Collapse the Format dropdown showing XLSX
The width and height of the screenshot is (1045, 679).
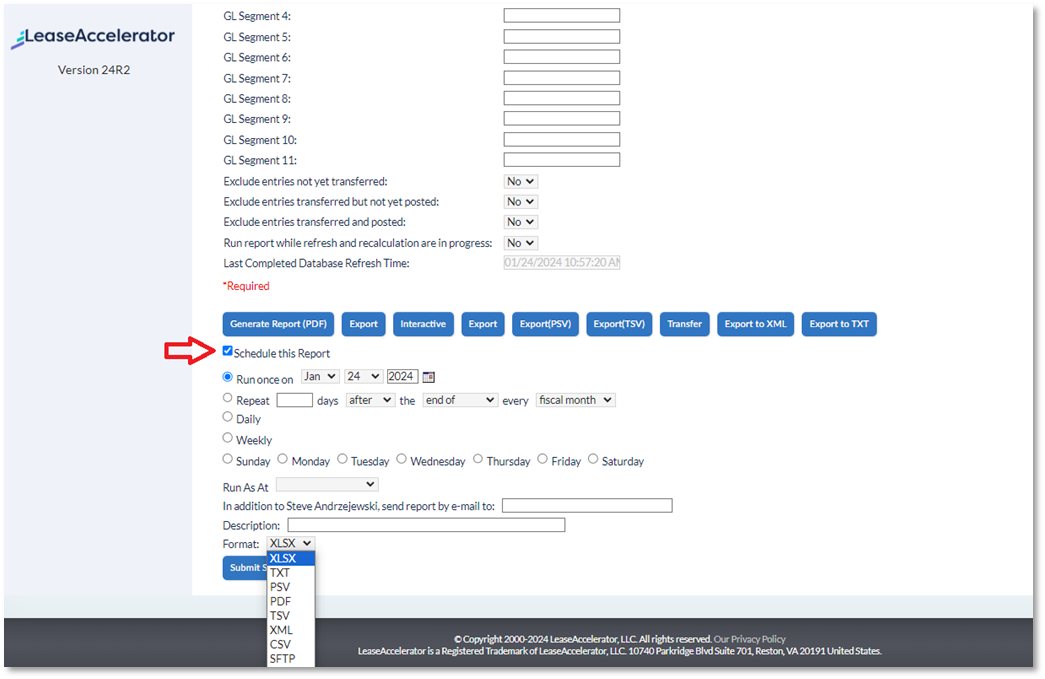[x=291, y=544]
